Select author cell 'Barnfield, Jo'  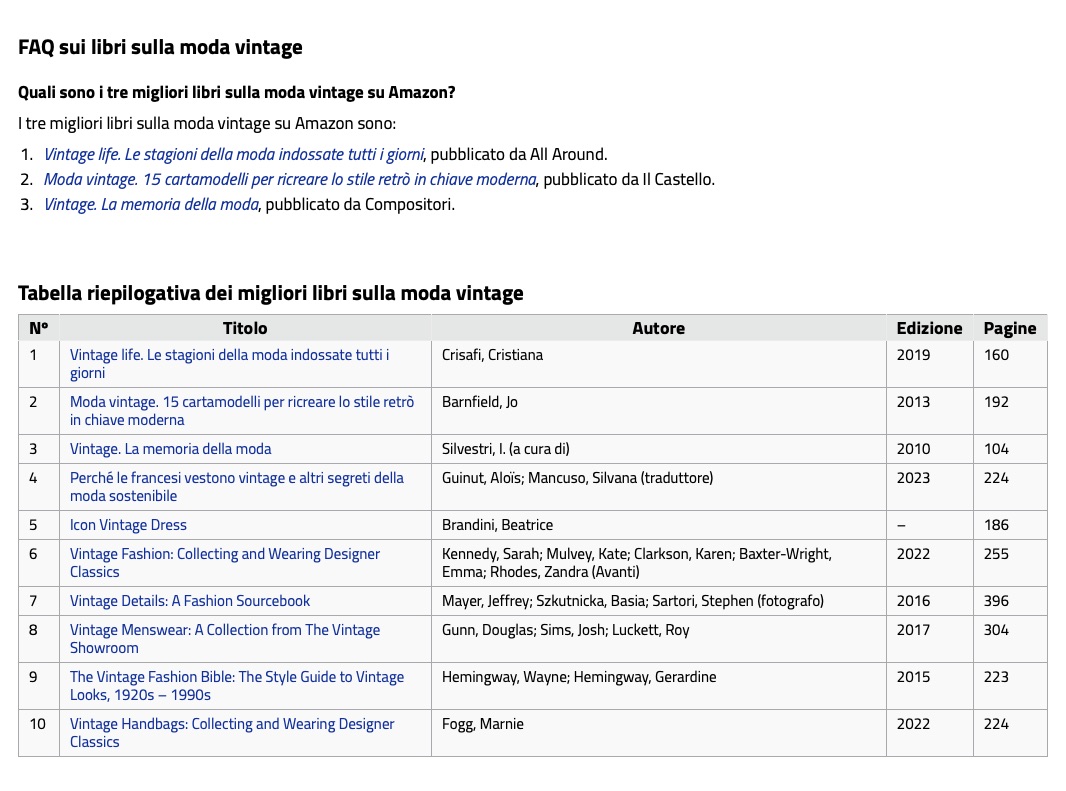click(x=659, y=411)
